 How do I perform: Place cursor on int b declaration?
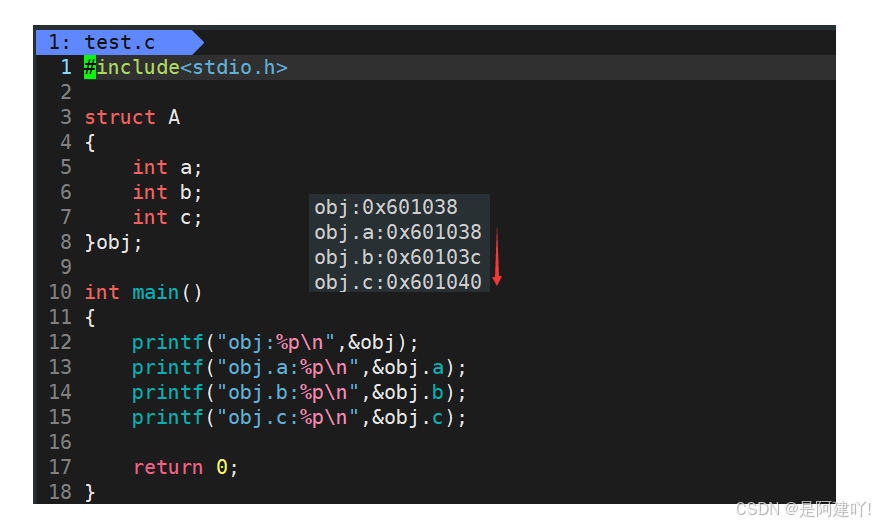[167, 193]
